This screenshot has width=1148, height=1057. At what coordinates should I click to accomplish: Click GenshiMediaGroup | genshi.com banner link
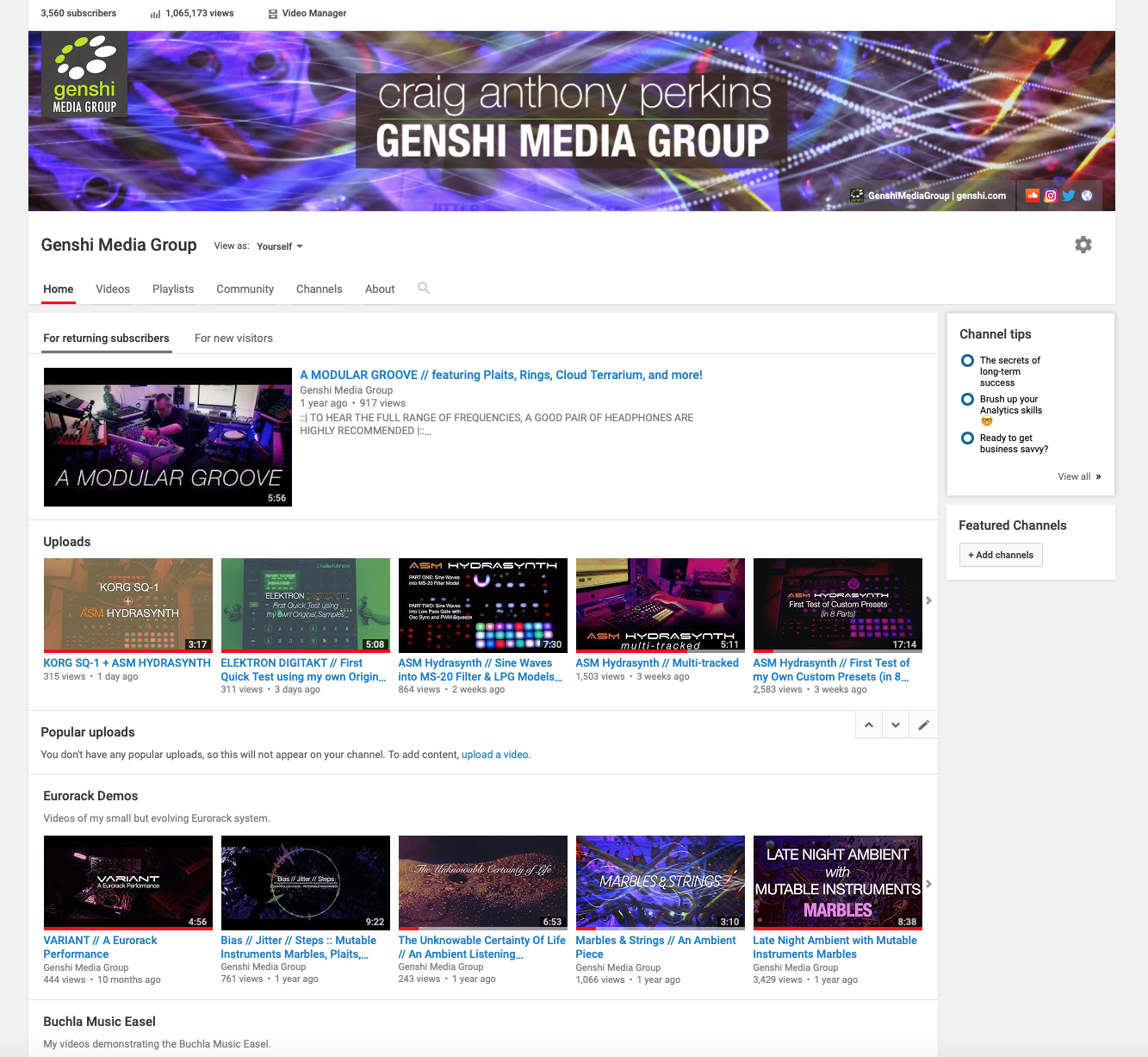(x=937, y=196)
